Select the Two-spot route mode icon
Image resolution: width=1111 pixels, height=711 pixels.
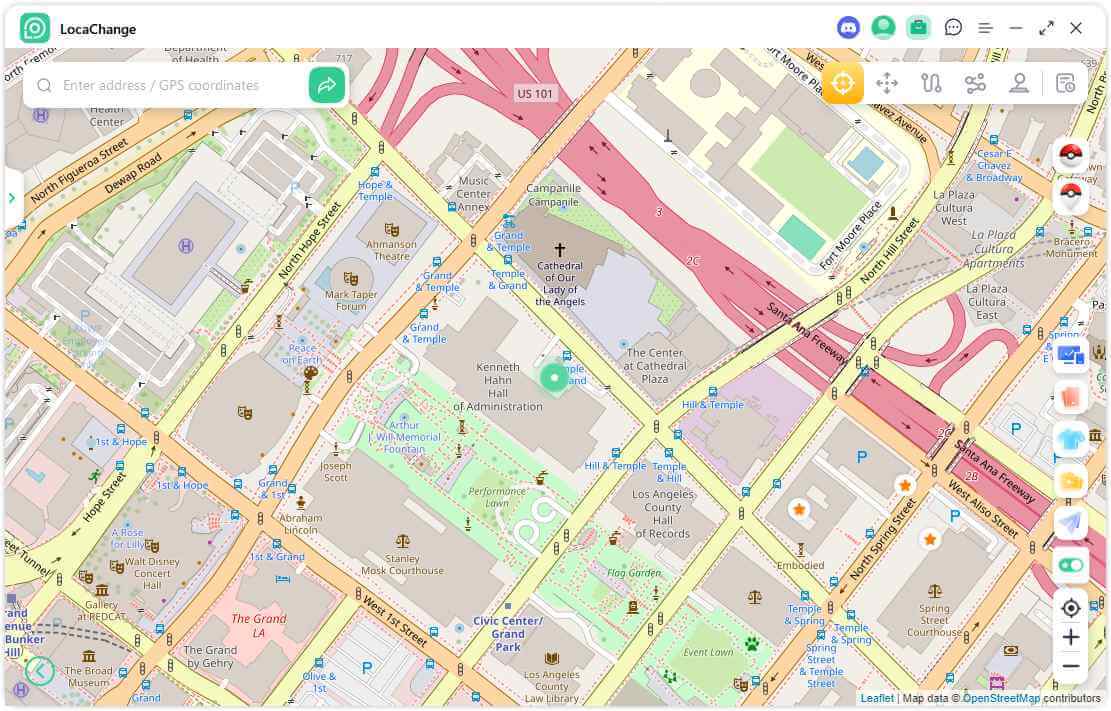click(931, 83)
